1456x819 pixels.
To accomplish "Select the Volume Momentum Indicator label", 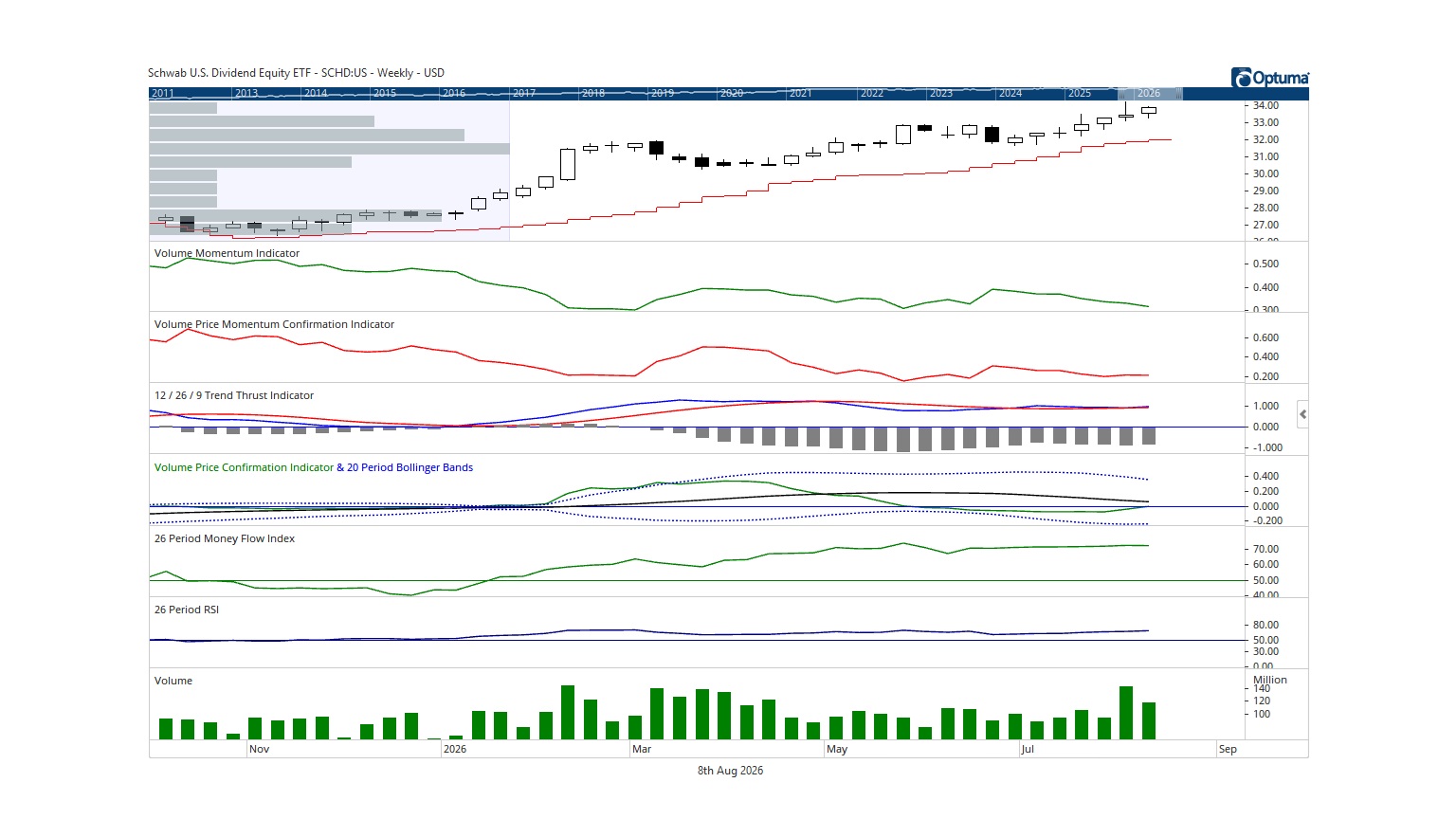I will (x=227, y=253).
